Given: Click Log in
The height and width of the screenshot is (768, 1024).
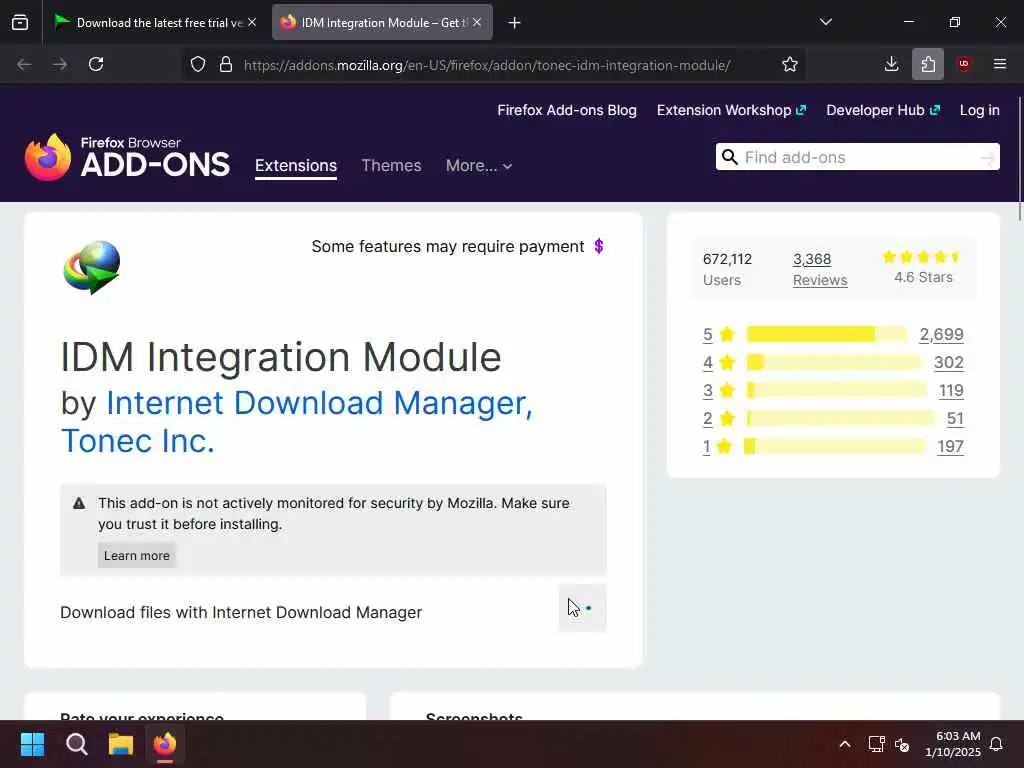Looking at the screenshot, I should (x=980, y=110).
